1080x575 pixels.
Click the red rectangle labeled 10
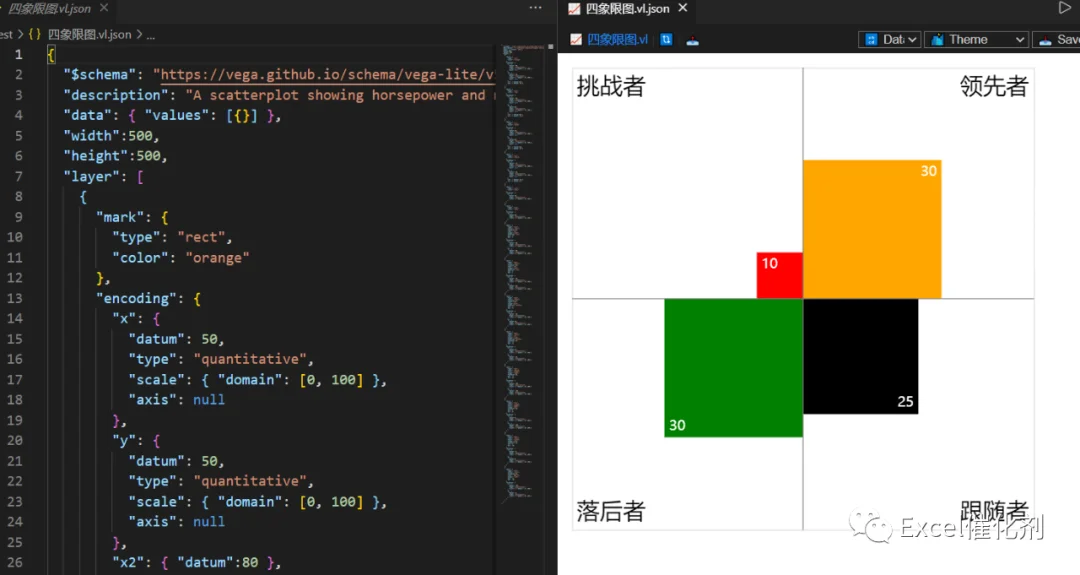780,275
